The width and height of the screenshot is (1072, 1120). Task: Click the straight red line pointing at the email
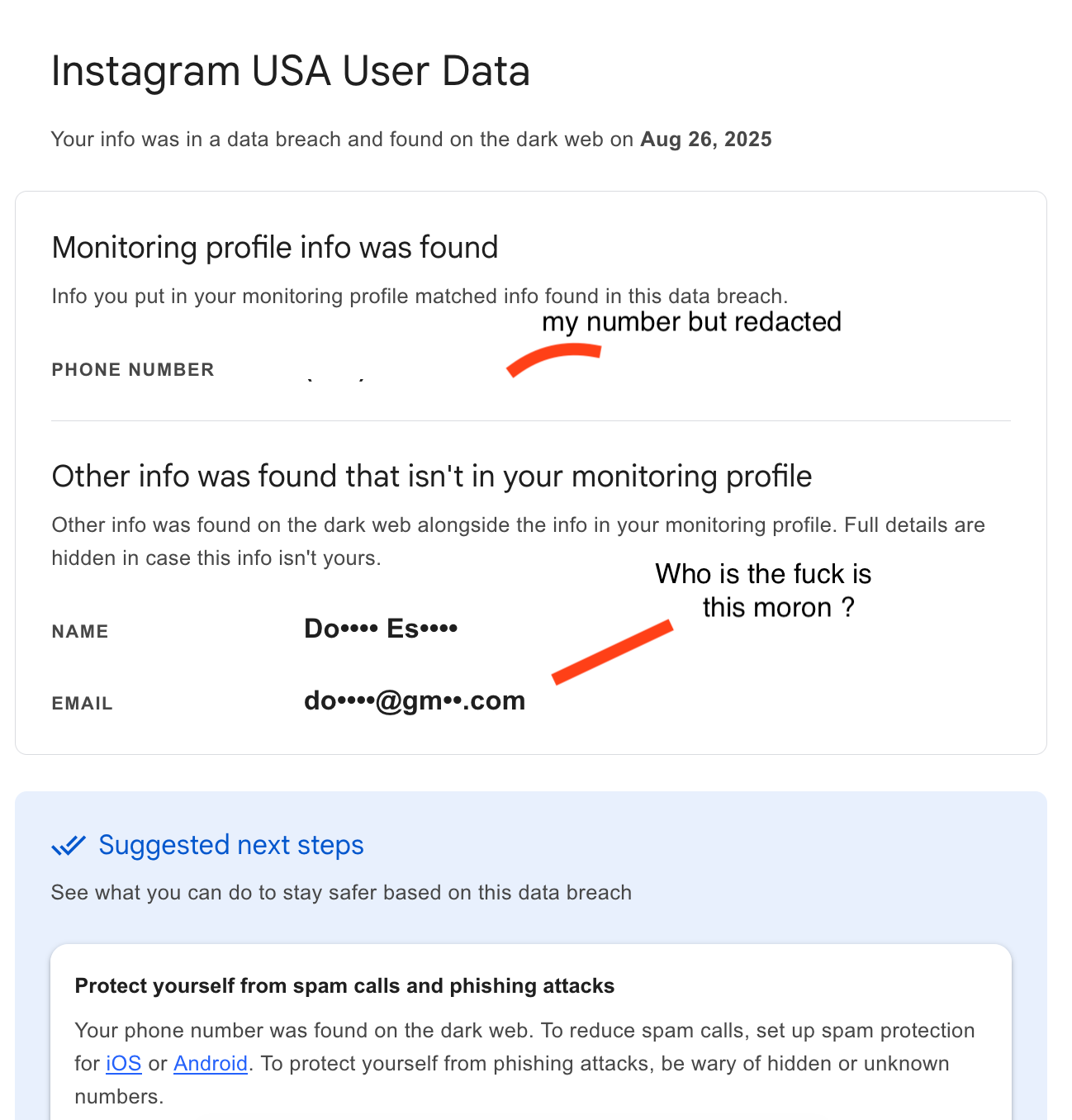(x=612, y=653)
